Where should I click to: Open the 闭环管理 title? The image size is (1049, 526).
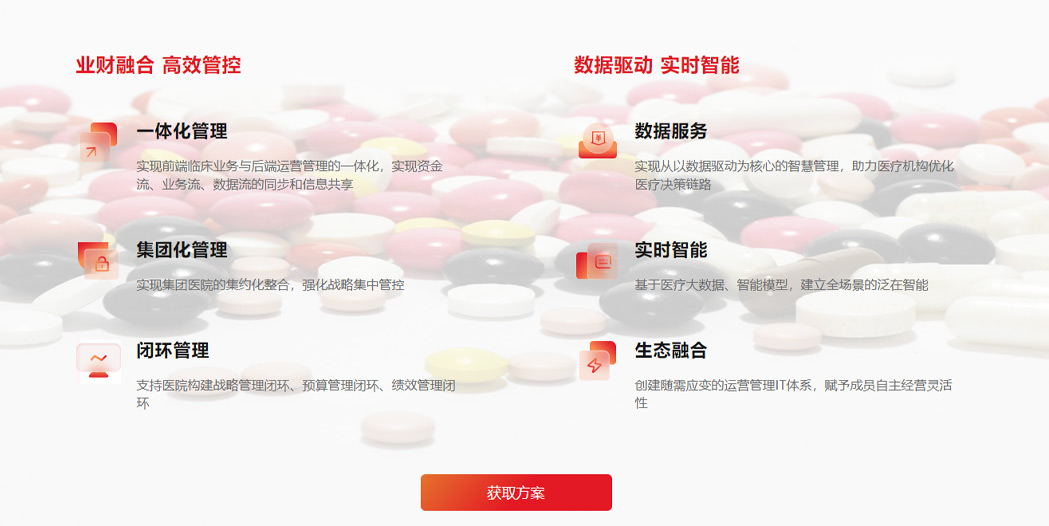(173, 351)
